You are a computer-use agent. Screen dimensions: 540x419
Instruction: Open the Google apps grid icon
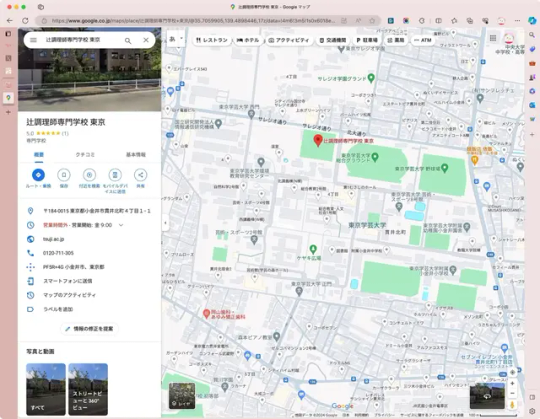coord(493,38)
